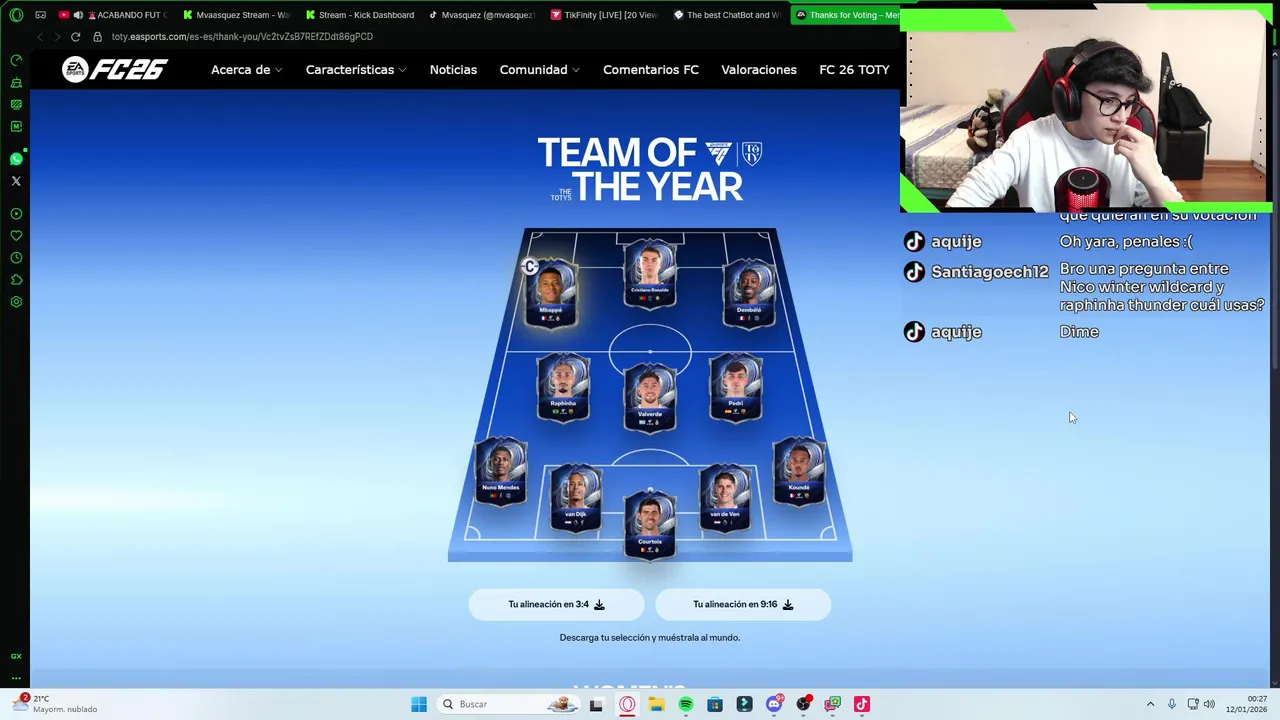Viewport: 1280px width, 720px height.
Task: Expand the Características menu
Action: [356, 70]
